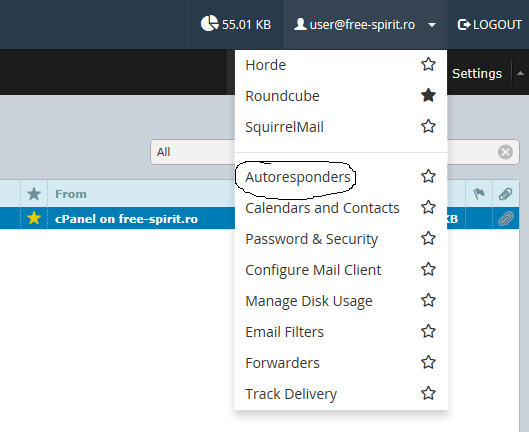Click the logout arrow icon
529x432 pixels.
[464, 25]
